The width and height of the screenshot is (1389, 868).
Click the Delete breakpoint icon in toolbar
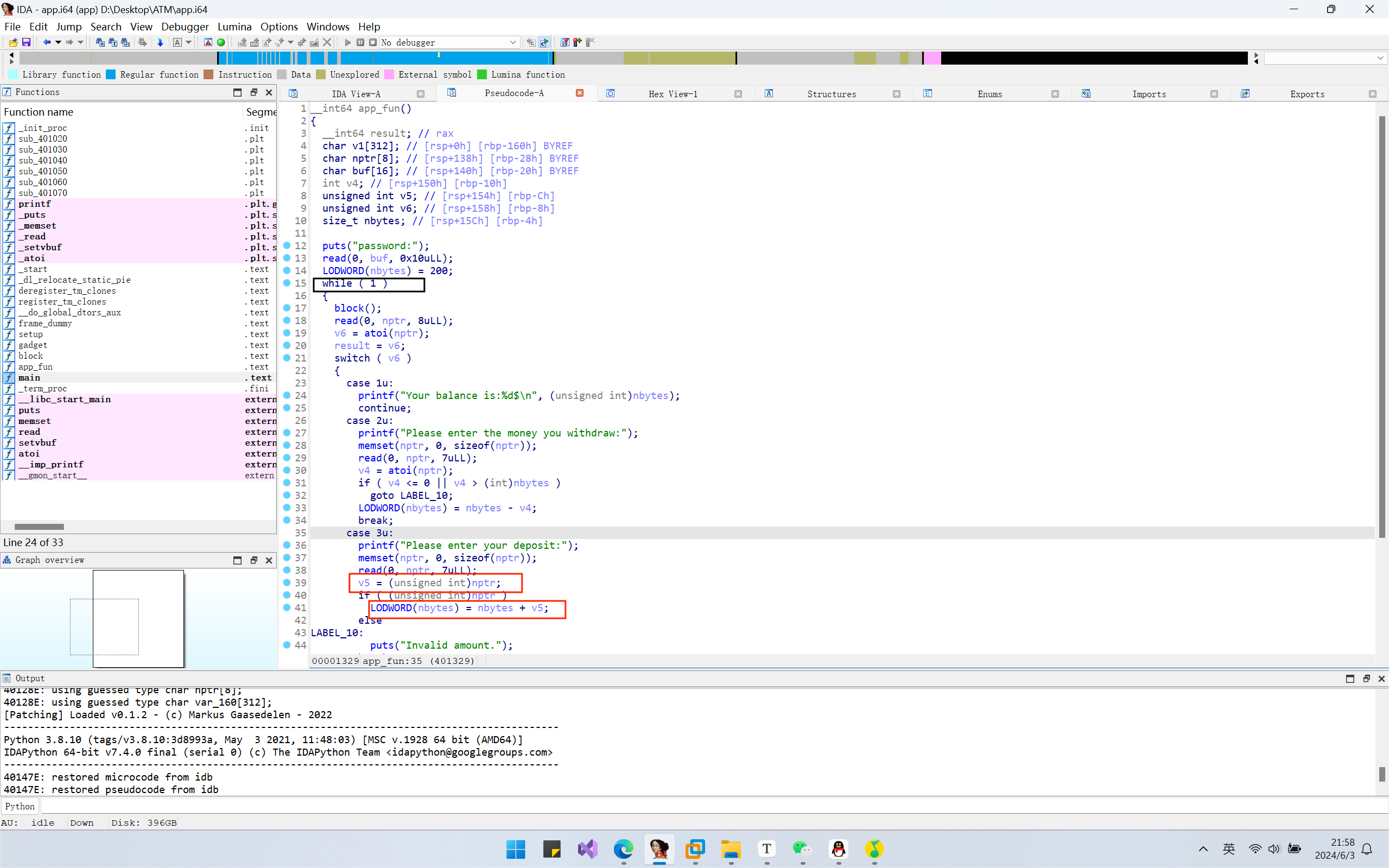pos(590,42)
